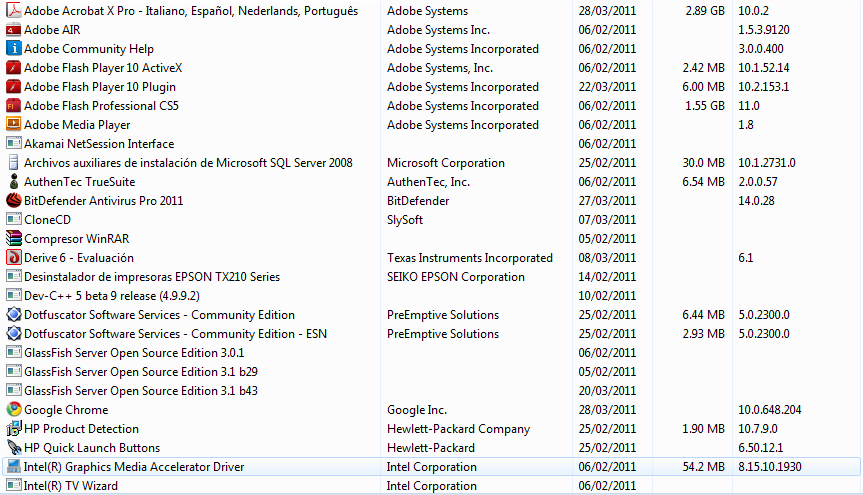Select the HP Product Detection name

[x=81, y=429]
